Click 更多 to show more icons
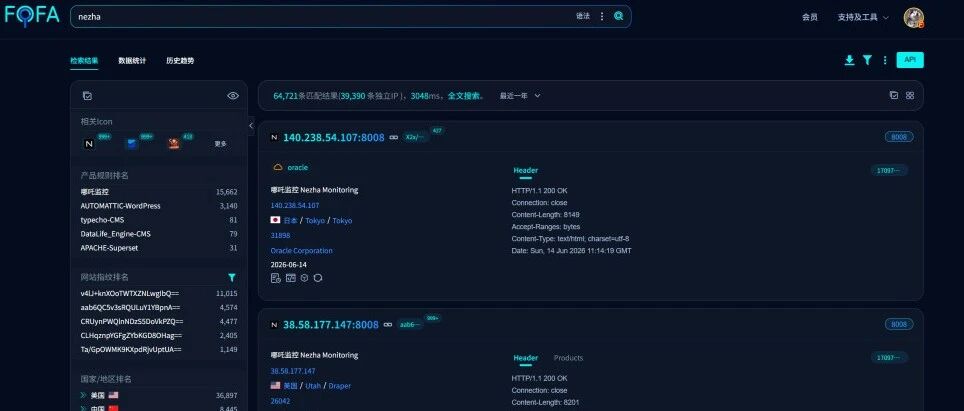 point(220,144)
